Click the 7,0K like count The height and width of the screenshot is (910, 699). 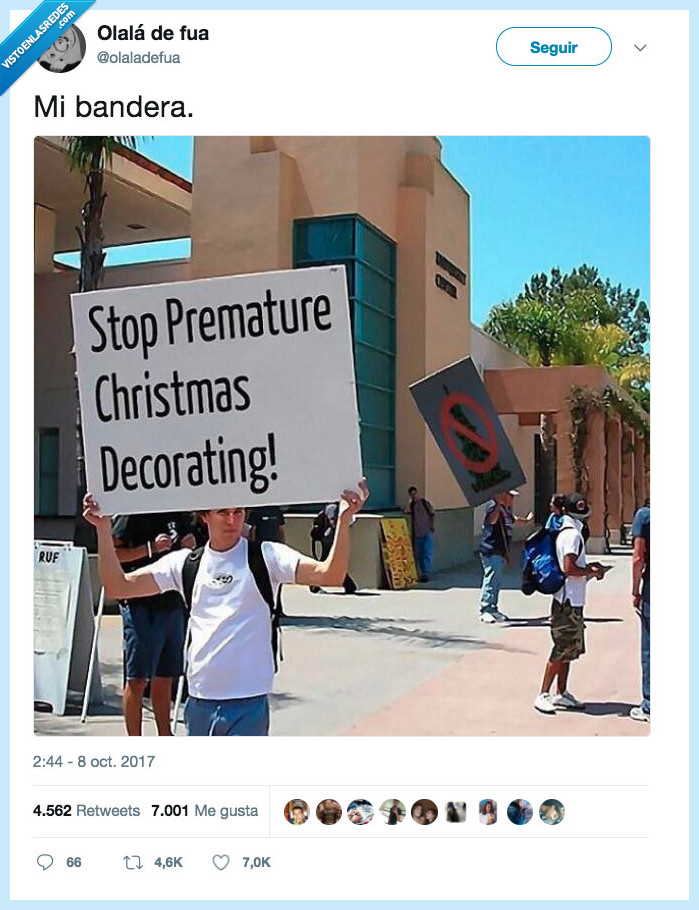[256, 862]
